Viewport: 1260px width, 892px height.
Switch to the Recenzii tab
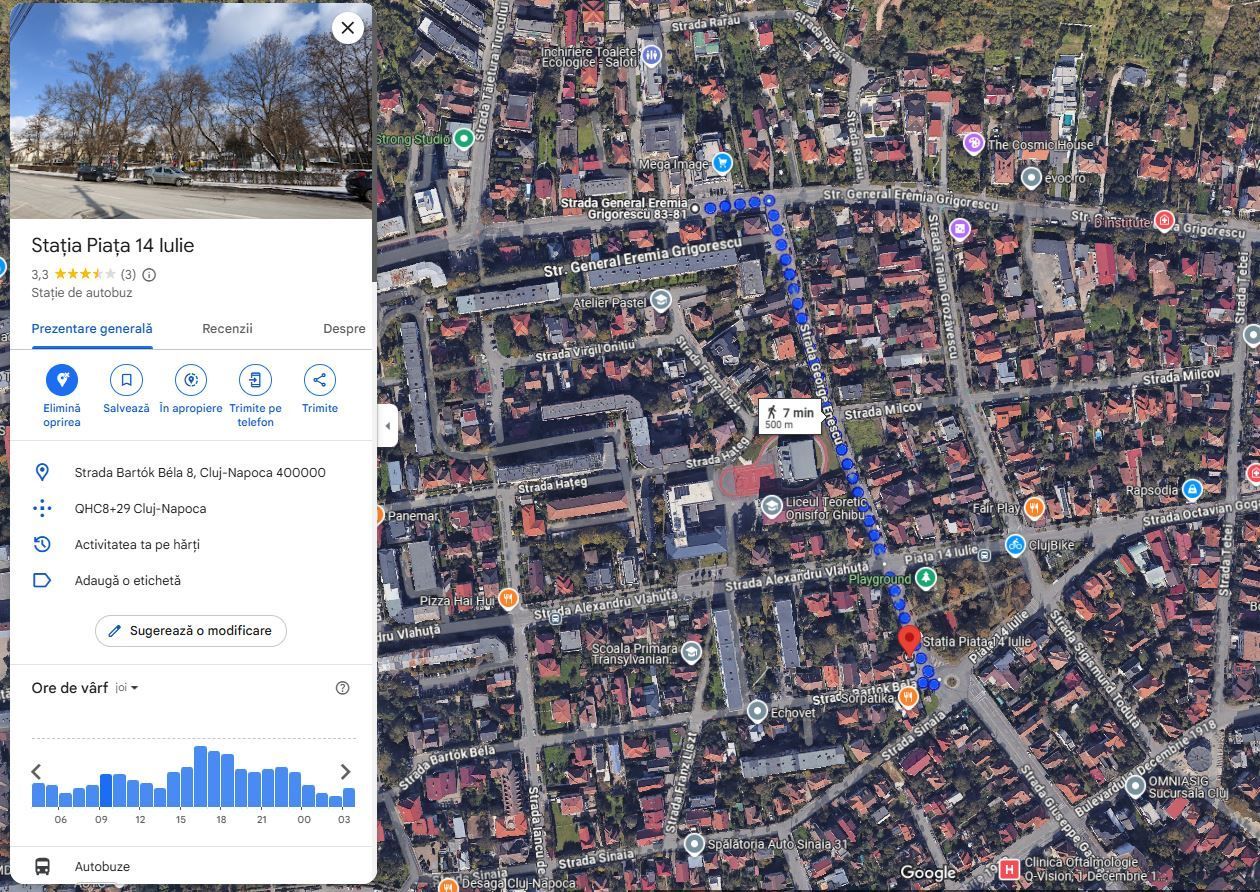click(x=227, y=329)
